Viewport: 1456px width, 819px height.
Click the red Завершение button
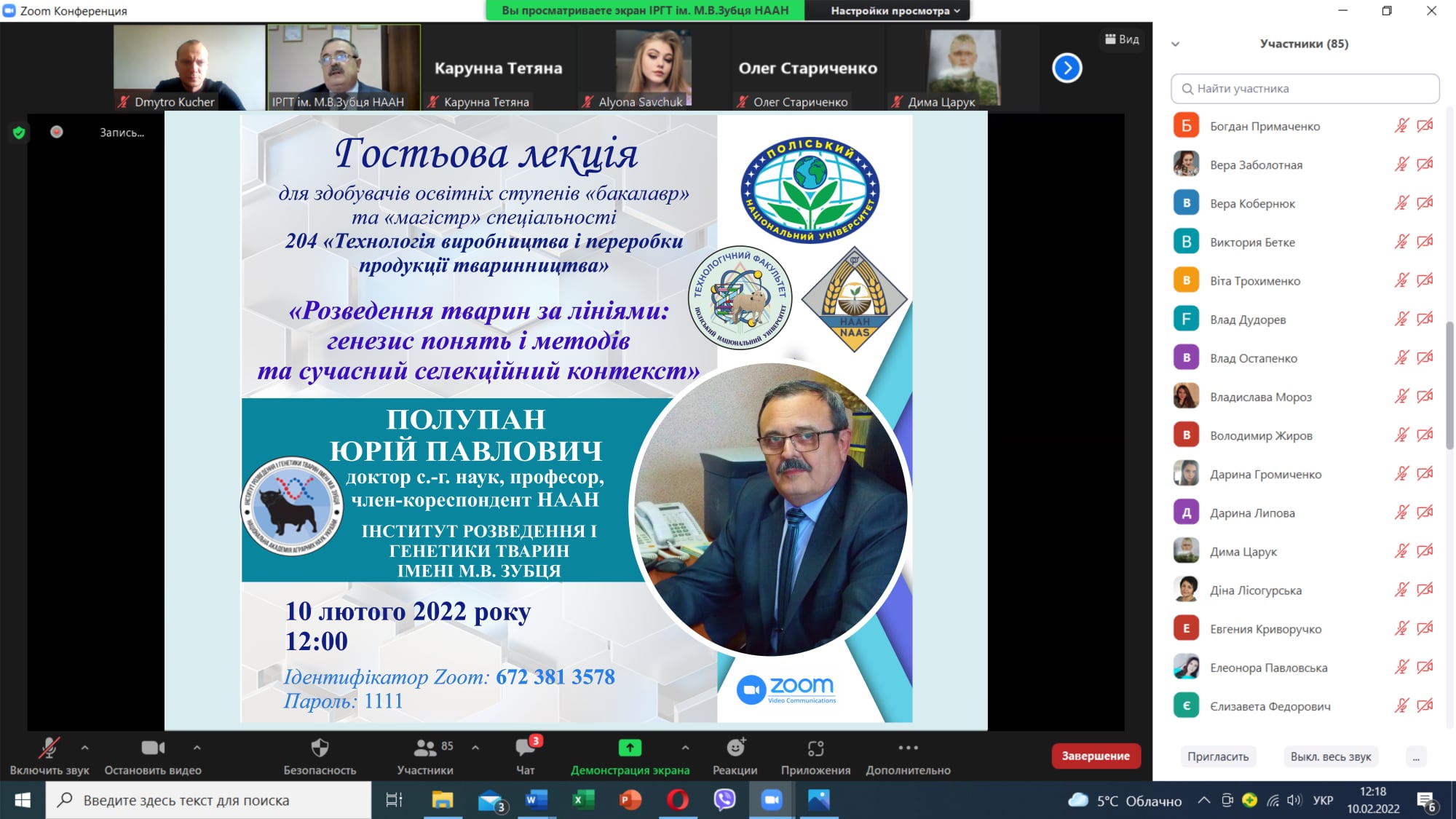1095,756
